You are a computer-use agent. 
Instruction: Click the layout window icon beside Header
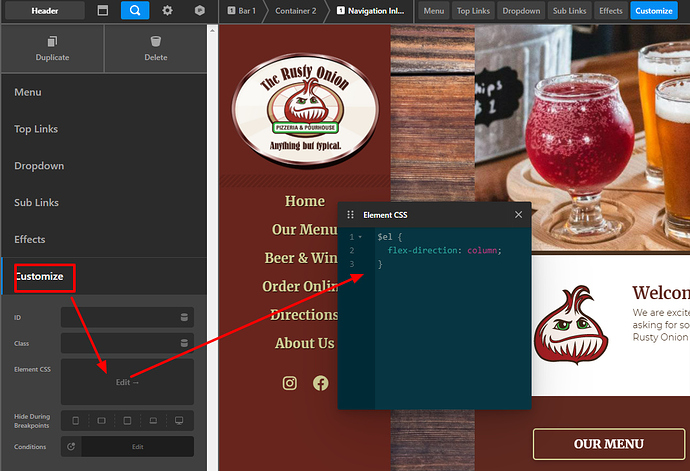pyautogui.click(x=103, y=11)
